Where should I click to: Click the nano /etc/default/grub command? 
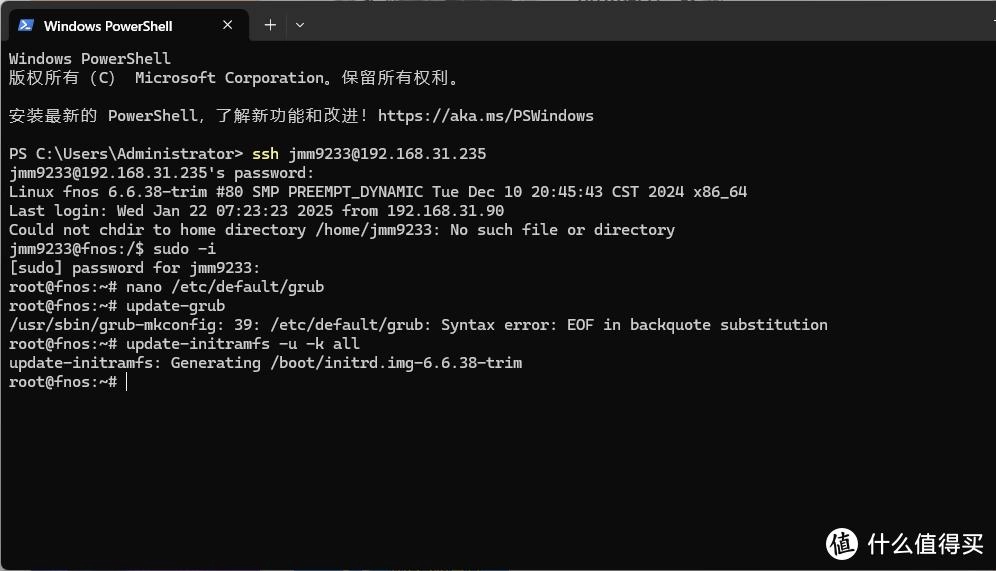(225, 286)
